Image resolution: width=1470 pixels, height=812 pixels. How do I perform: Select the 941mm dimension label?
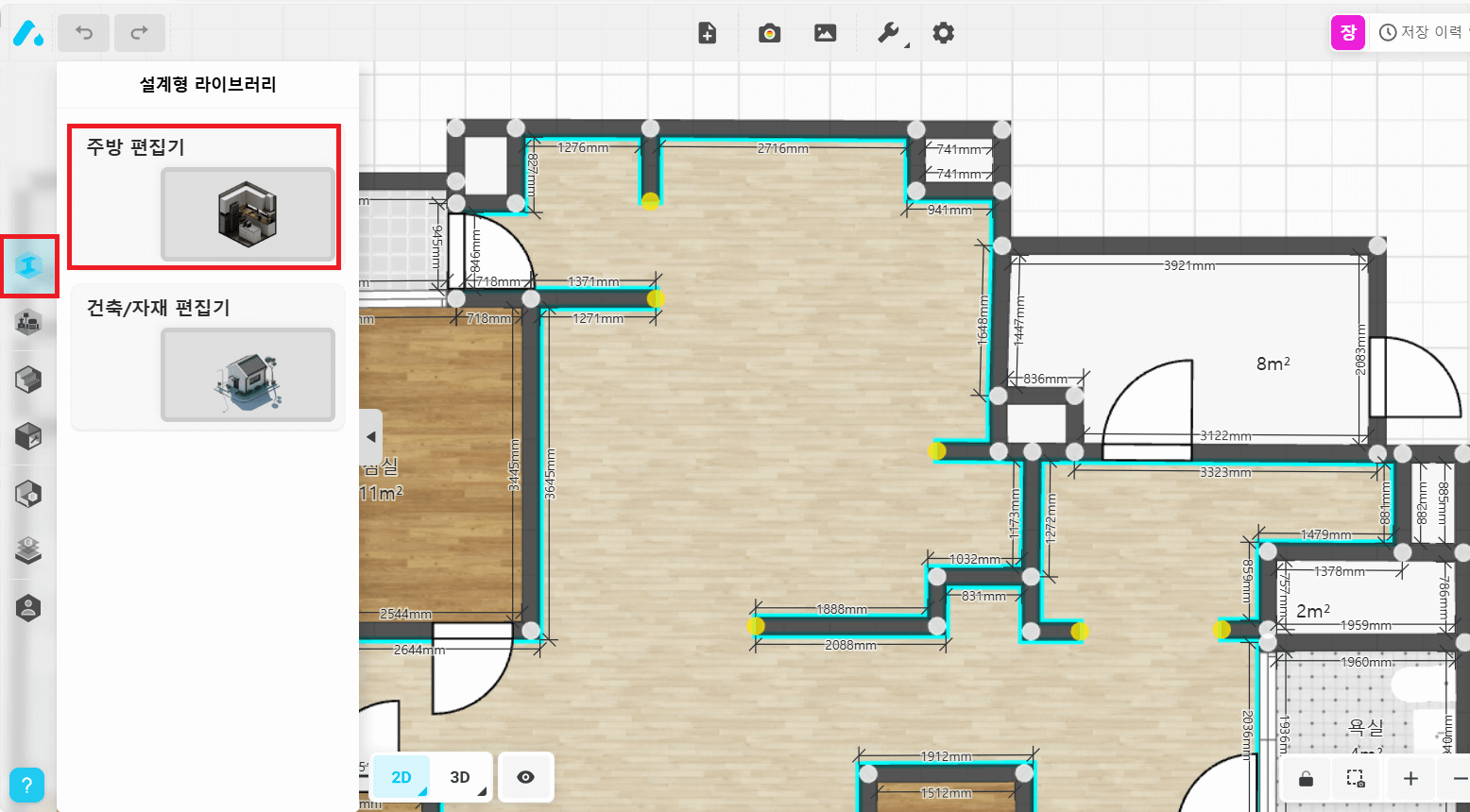(x=949, y=210)
